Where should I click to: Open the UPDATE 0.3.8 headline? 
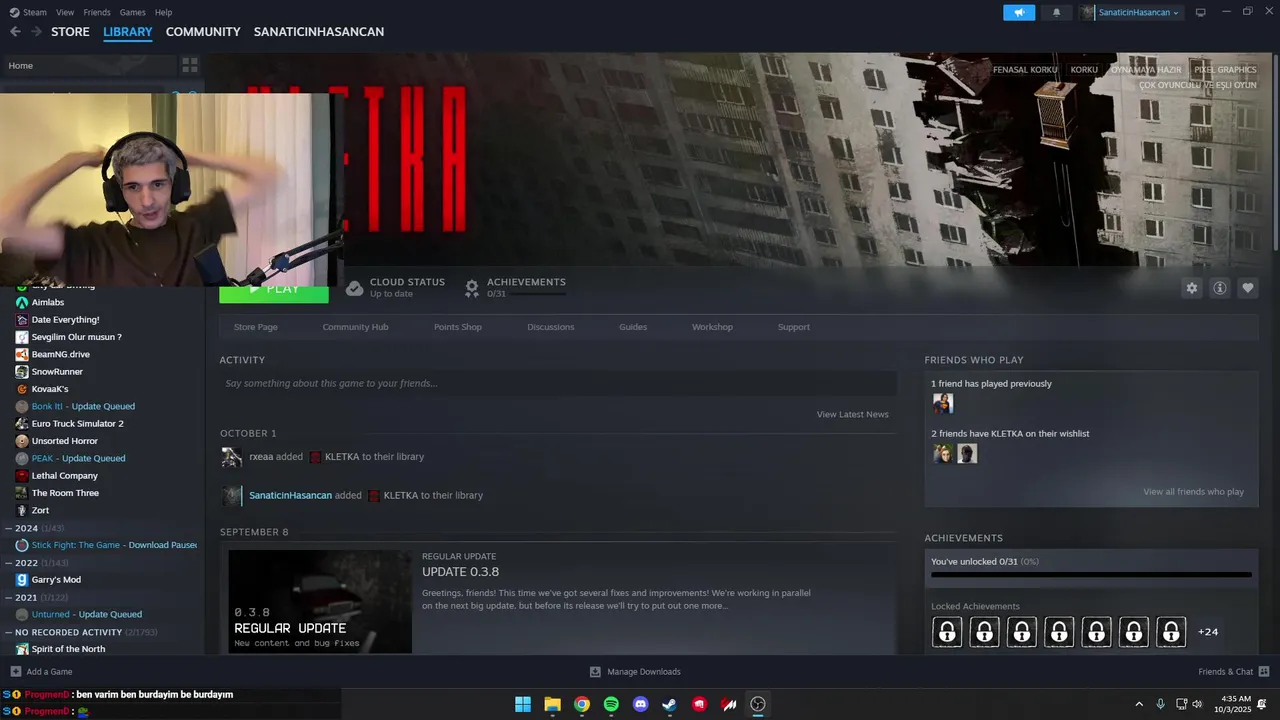[x=460, y=572]
